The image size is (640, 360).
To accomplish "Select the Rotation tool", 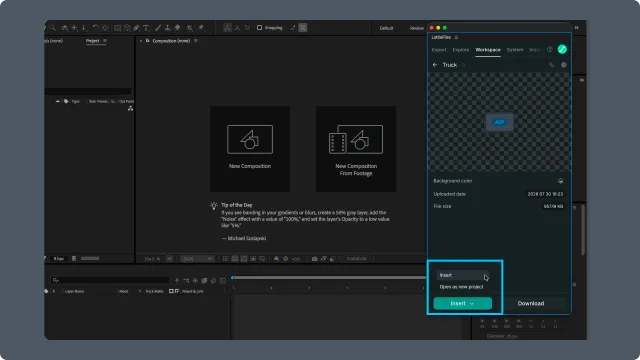I will coord(96,28).
